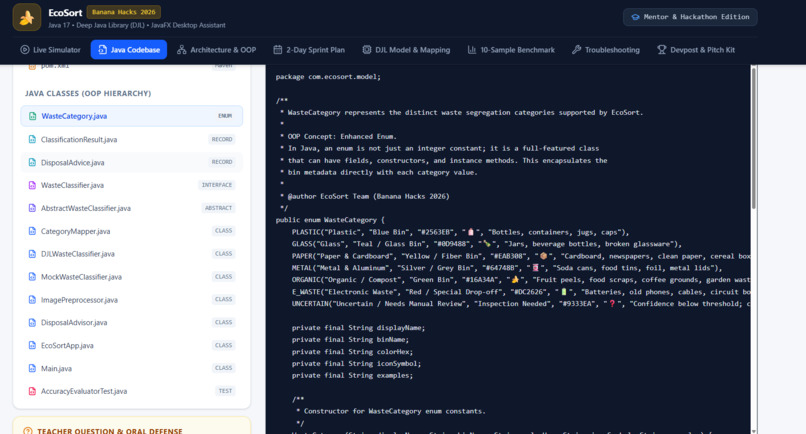The image size is (806, 434).
Task: Go to the Architecture & OOP tab
Action: click(x=216, y=50)
